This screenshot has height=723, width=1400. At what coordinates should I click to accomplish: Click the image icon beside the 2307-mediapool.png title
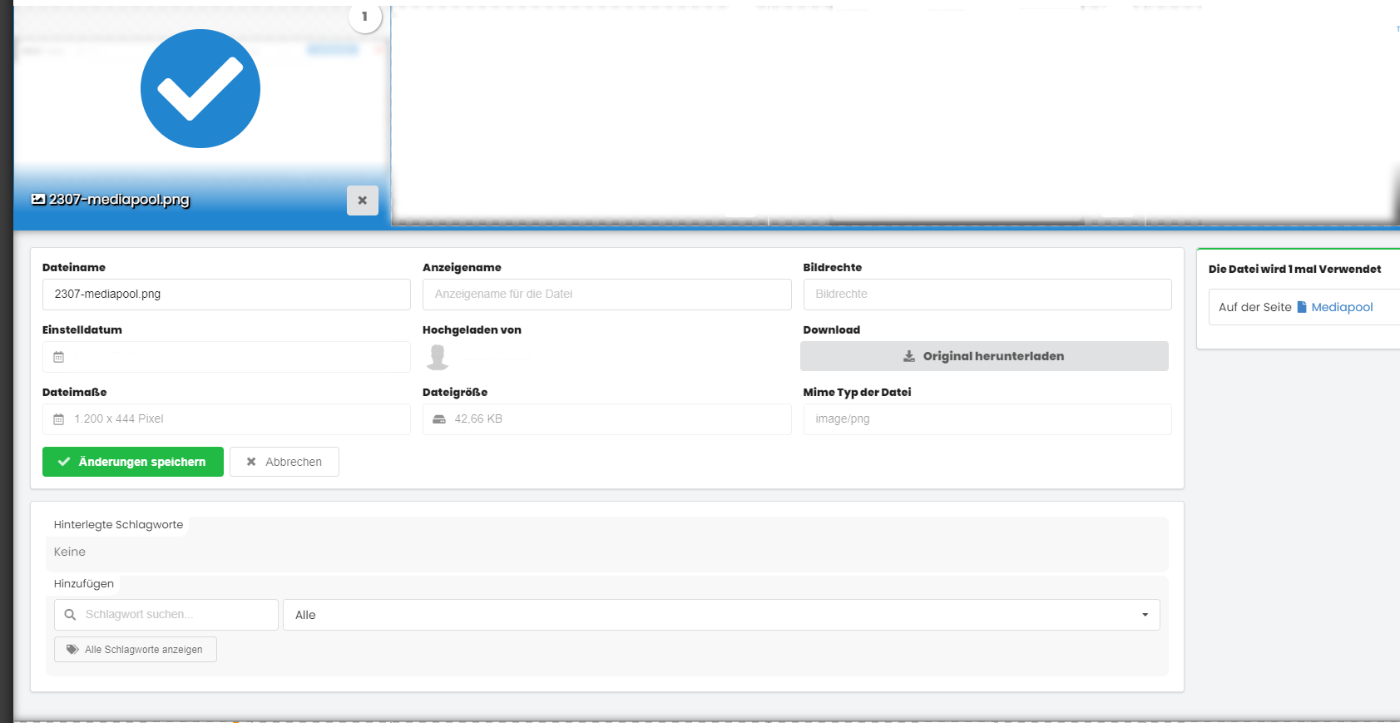point(38,199)
